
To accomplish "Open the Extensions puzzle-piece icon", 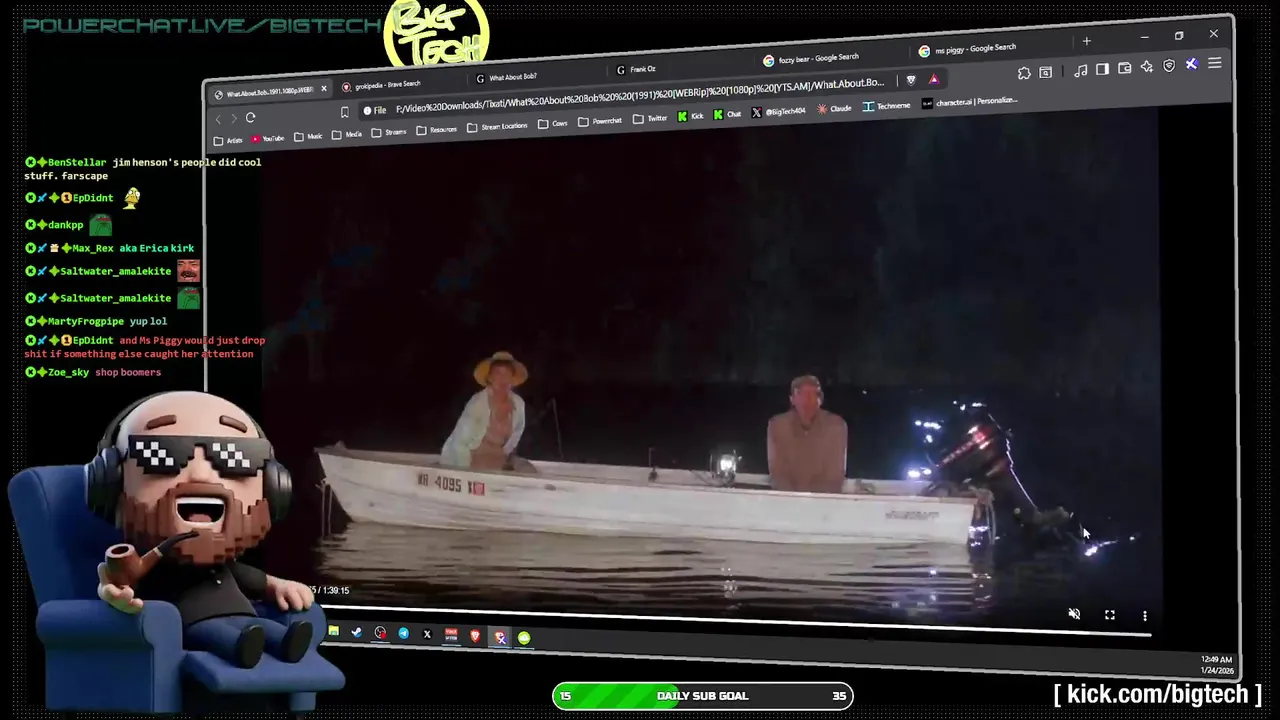I will coord(1024,73).
